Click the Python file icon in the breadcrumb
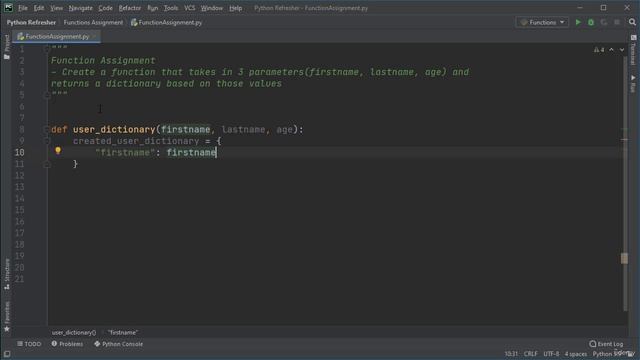Viewport: 640px width, 360px height. [x=134, y=22]
